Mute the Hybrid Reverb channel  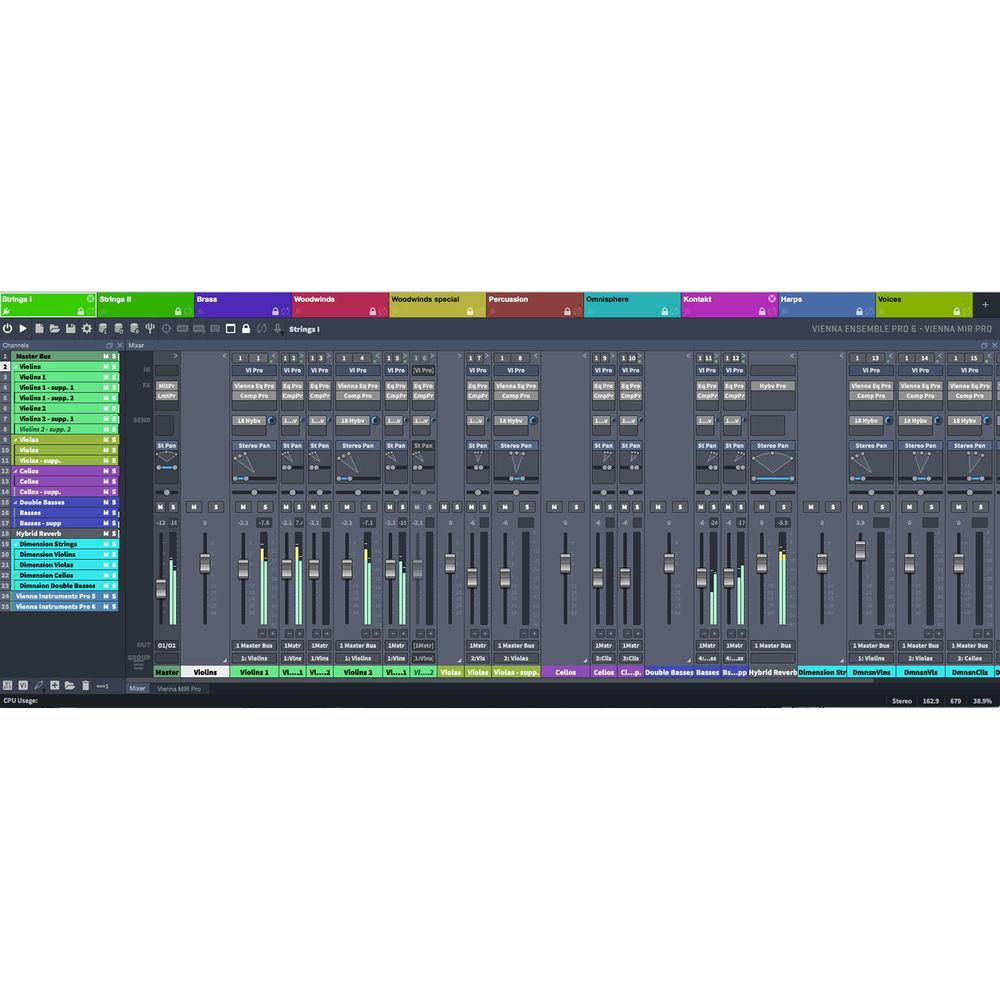[107, 532]
